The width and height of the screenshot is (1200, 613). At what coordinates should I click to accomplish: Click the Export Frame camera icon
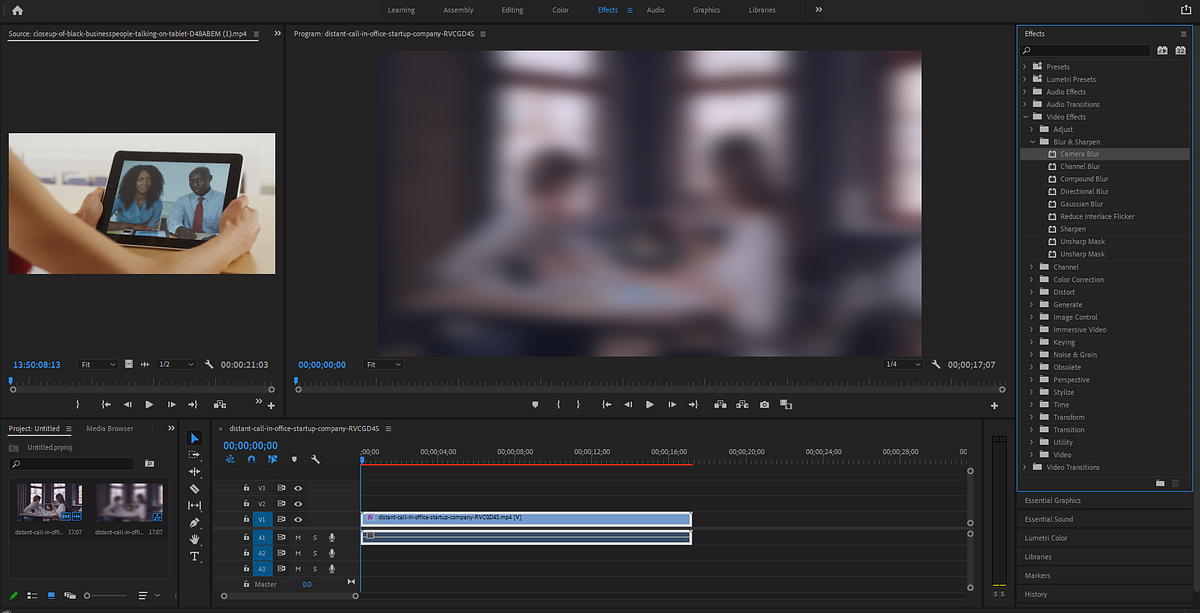[764, 405]
